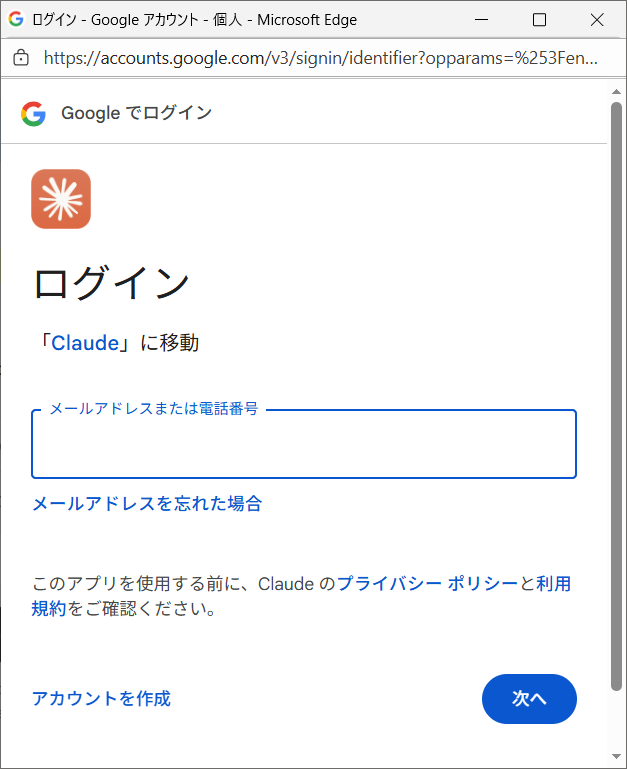Maximize the Edge sign-in window
Screen dimensions: 627x769
coord(539,19)
